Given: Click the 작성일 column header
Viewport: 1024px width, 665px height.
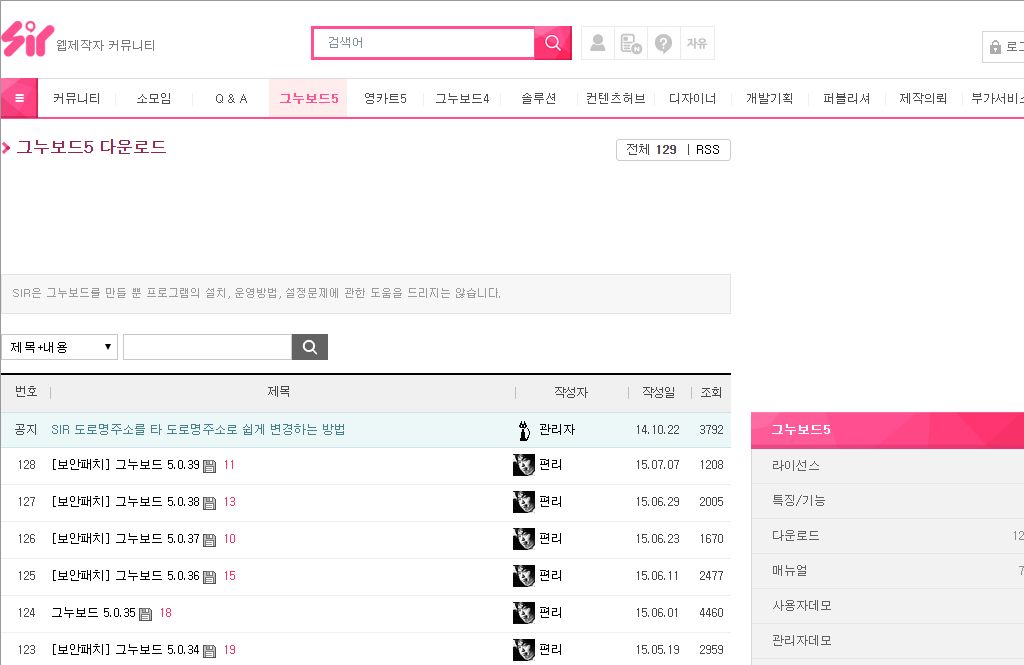Looking at the screenshot, I should click(658, 392).
